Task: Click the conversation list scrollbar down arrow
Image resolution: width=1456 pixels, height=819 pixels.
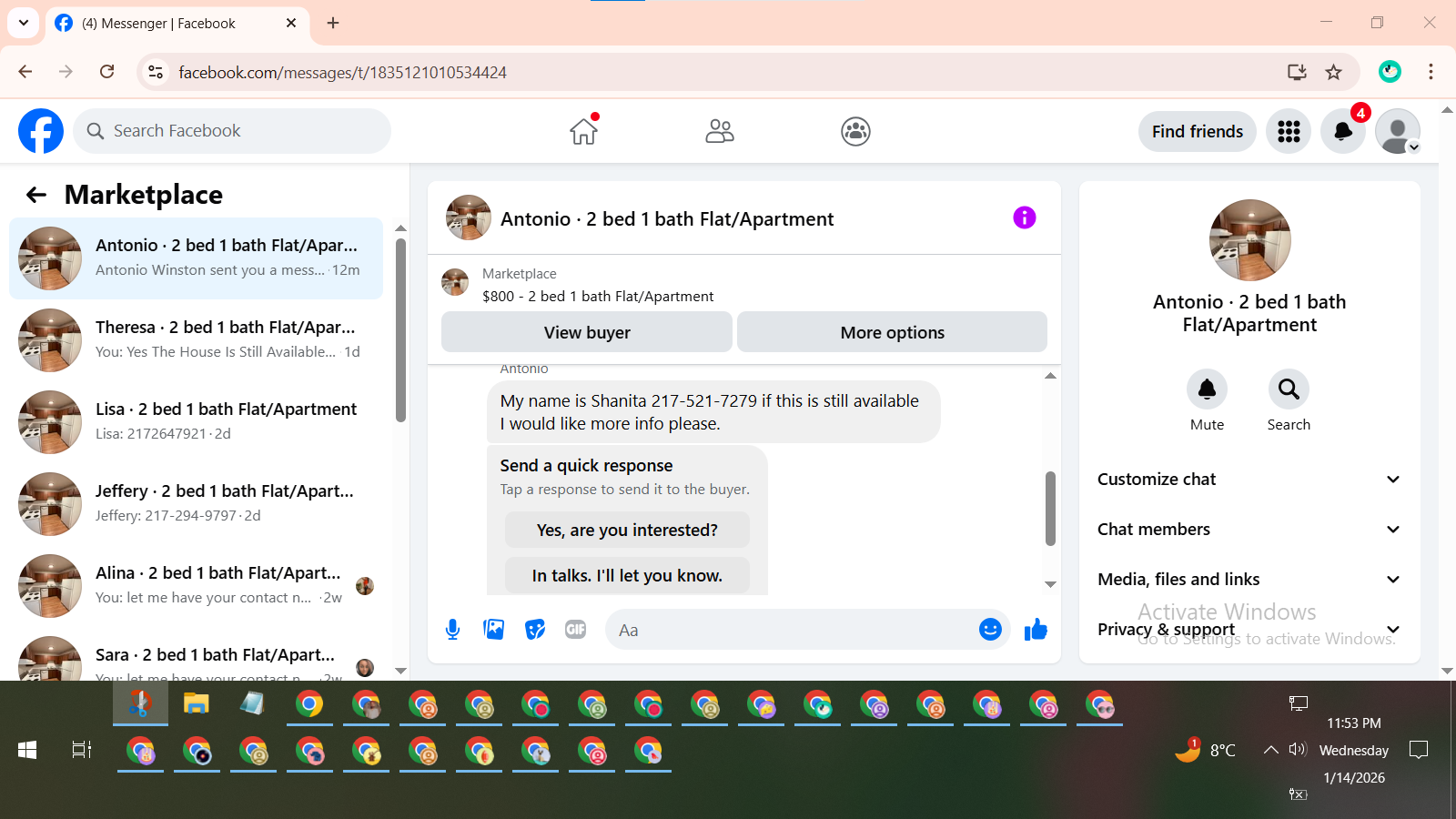Action: (x=400, y=672)
